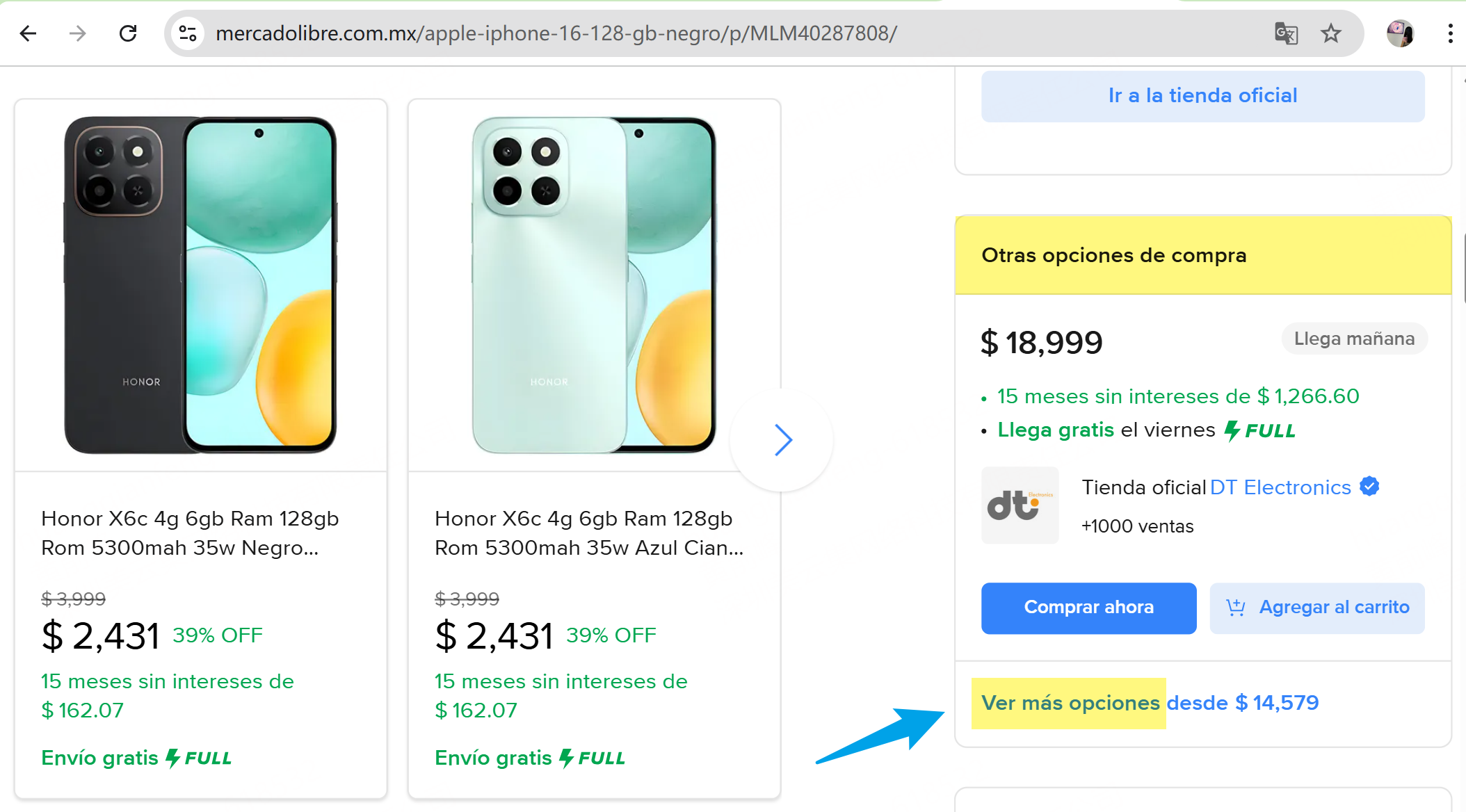Visit the DT Electronics store link
Screen dimensions: 1466x812
click(1280, 487)
